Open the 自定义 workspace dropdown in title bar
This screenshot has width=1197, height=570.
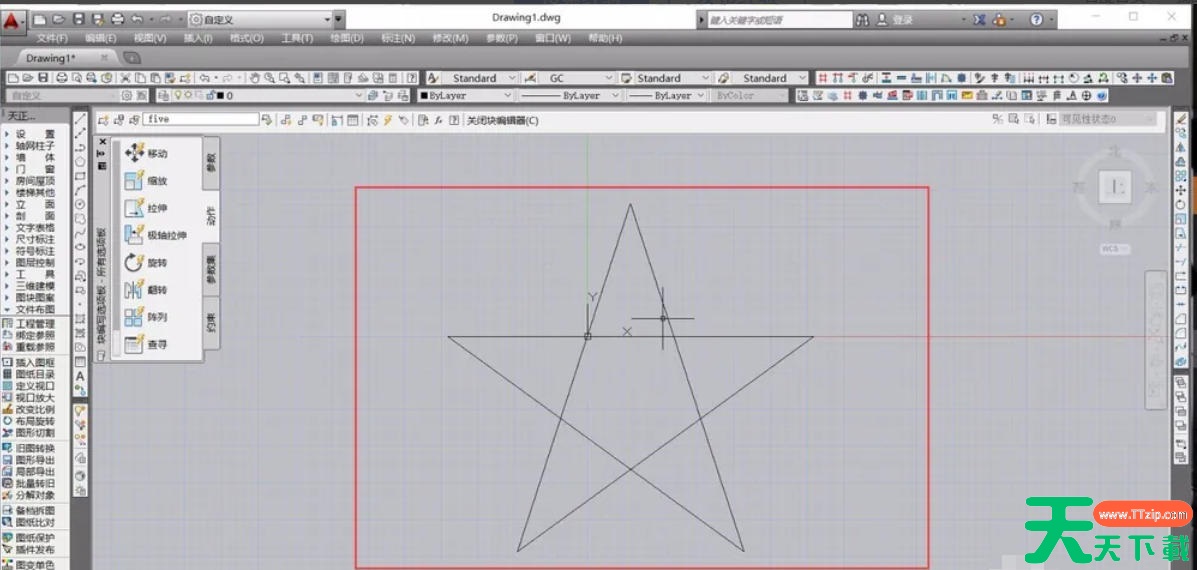click(260, 19)
